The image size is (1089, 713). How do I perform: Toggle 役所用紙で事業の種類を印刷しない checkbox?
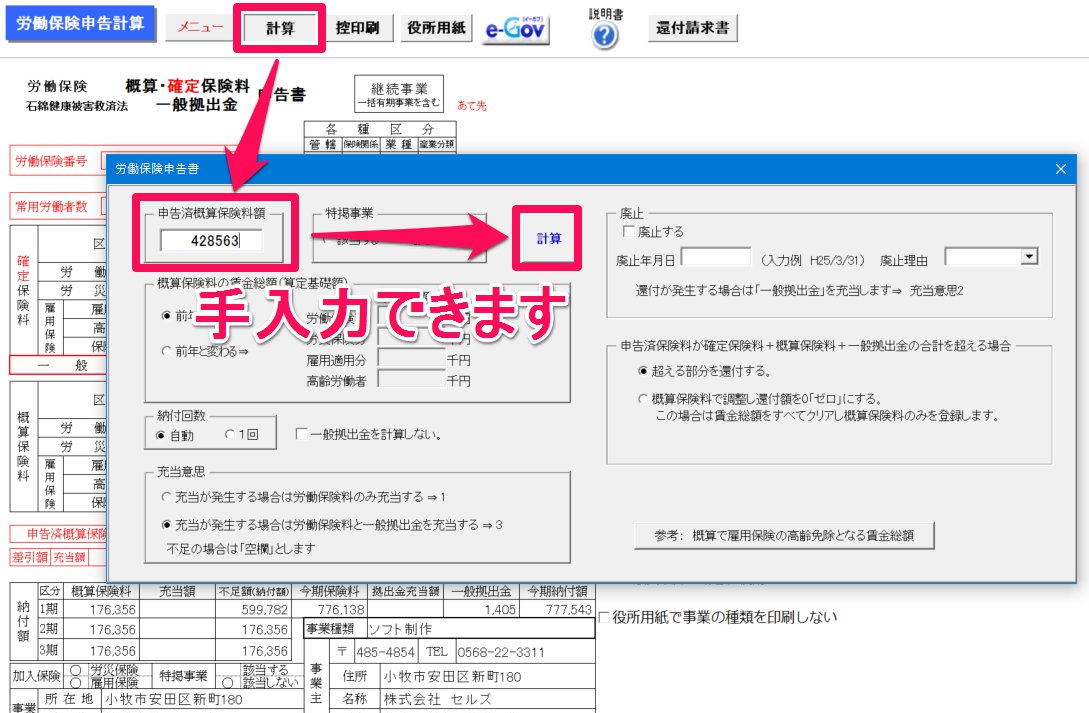tap(604, 617)
